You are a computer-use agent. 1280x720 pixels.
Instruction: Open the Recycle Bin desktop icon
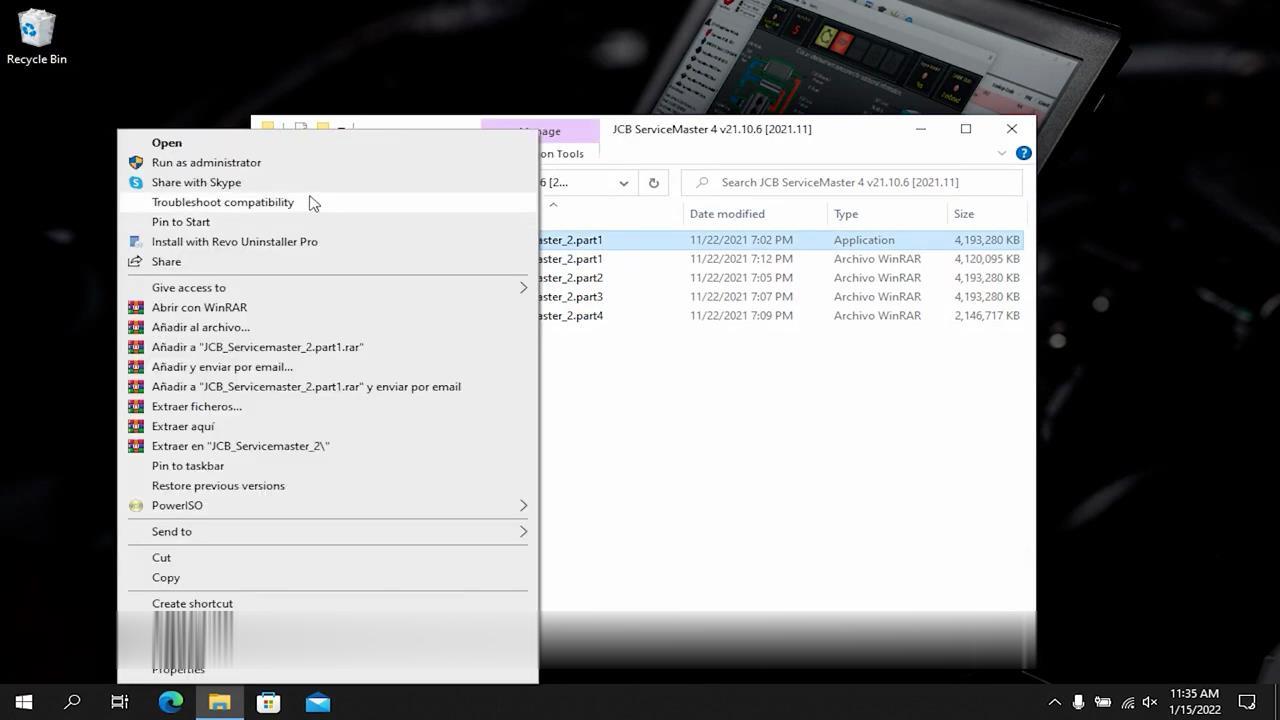tap(36, 37)
